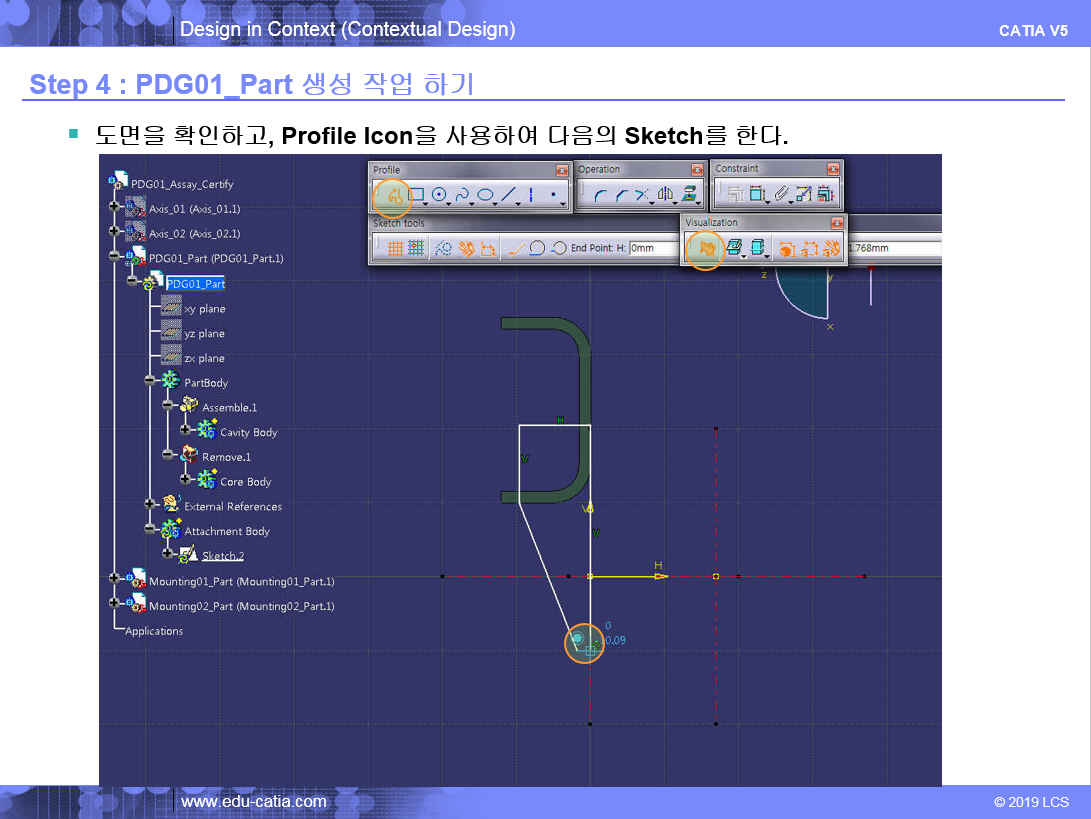Select the yz plane tree item

click(x=204, y=334)
